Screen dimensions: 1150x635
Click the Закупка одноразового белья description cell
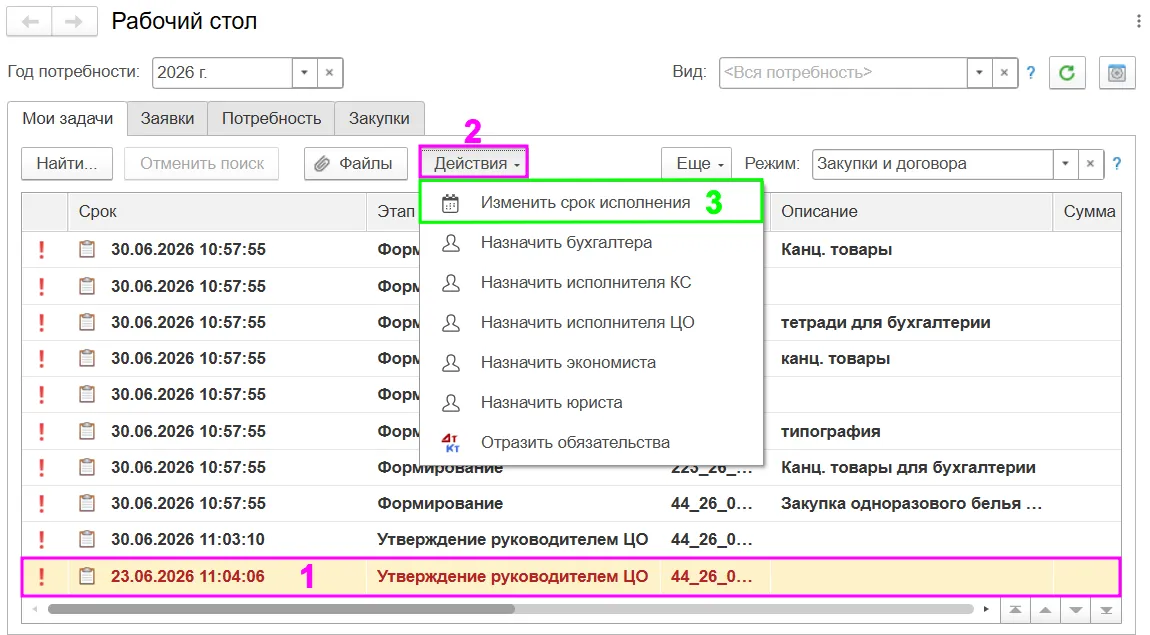911,503
